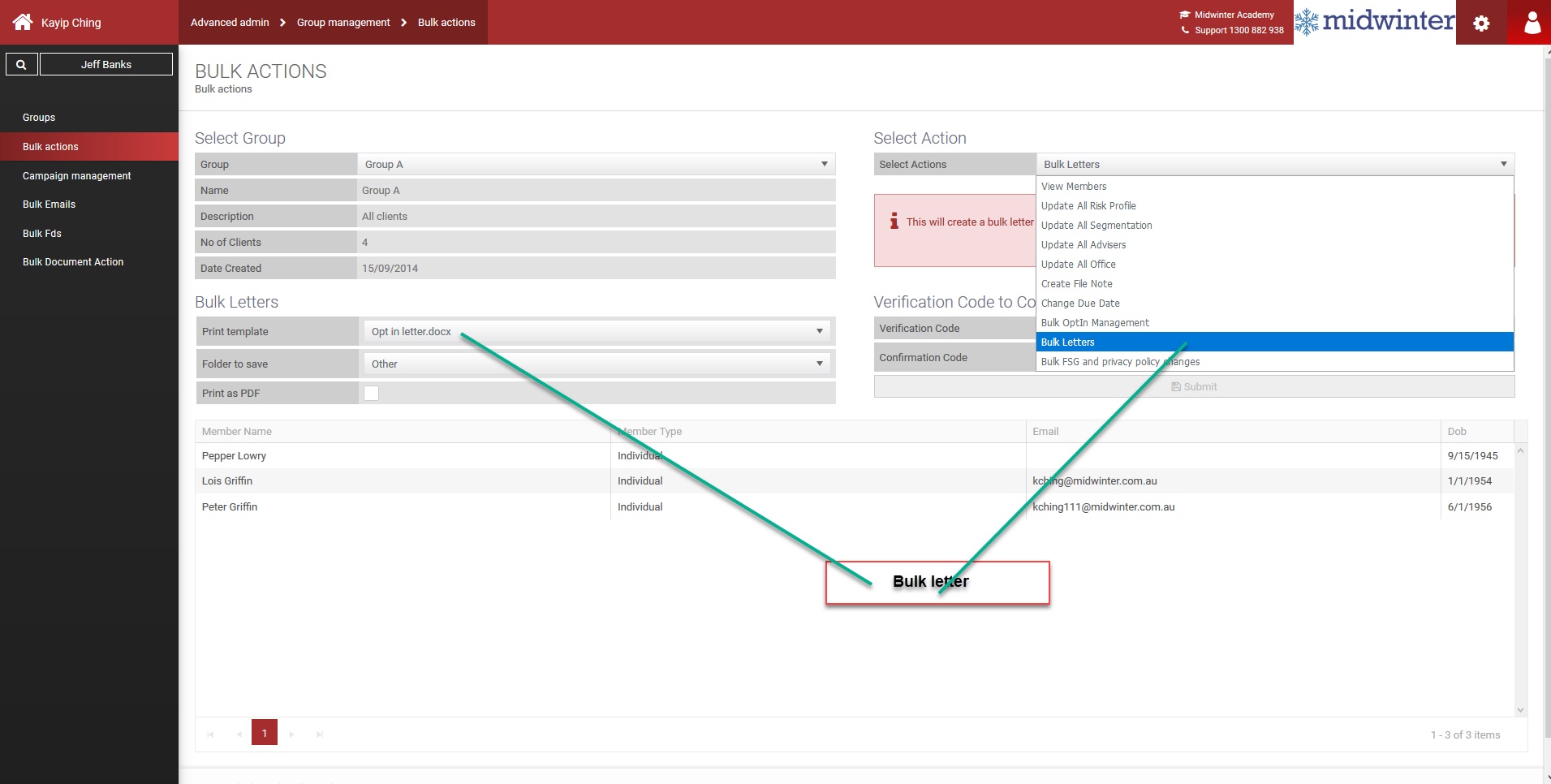
Task: Collapse the Select Actions dropdown
Action: [1275, 164]
